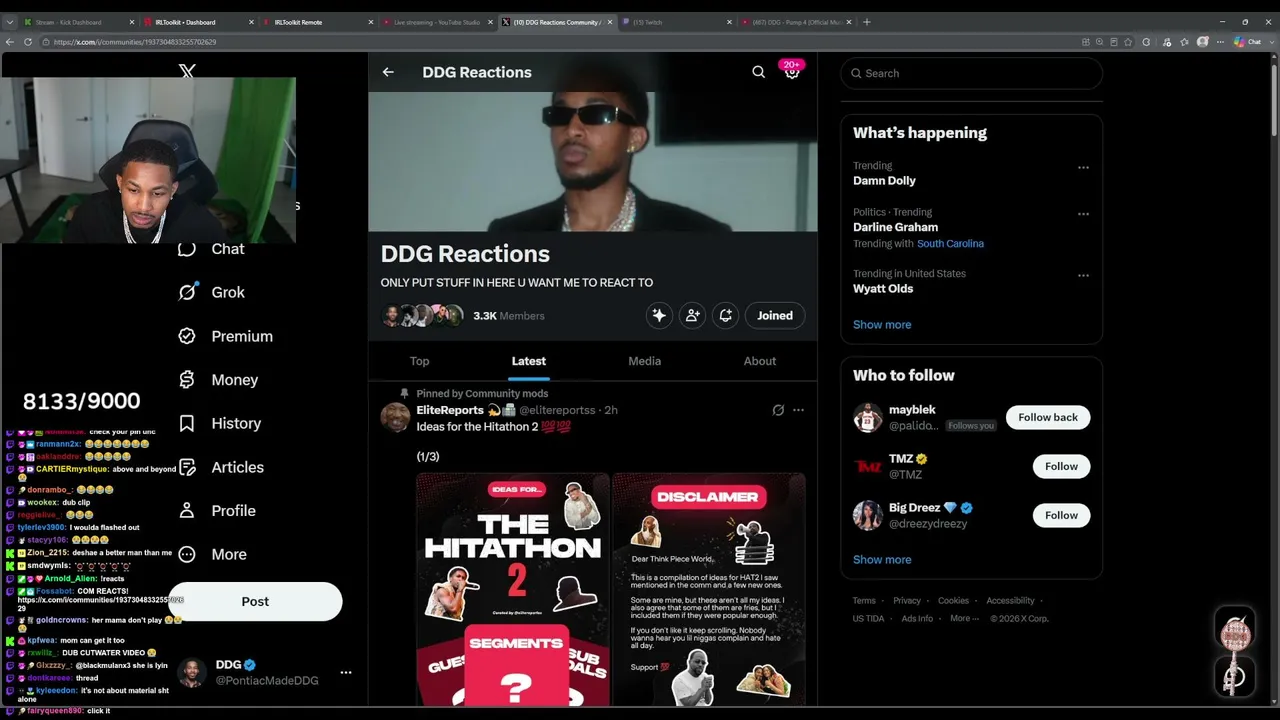1280x720 pixels.
Task: Open a new browser tab with plus button
Action: pos(866,22)
